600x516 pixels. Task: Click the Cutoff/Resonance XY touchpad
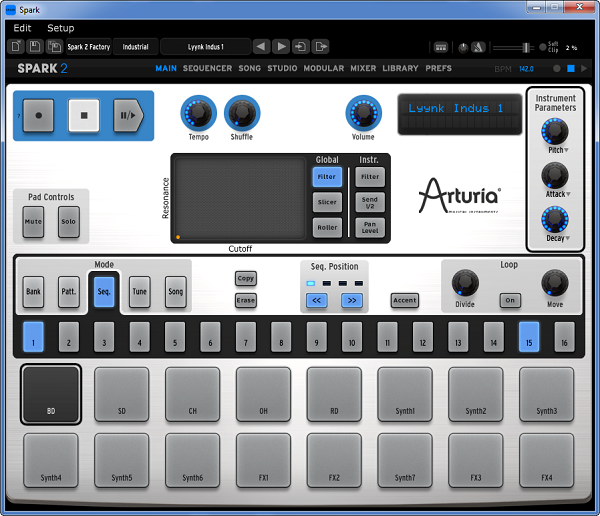(240, 198)
